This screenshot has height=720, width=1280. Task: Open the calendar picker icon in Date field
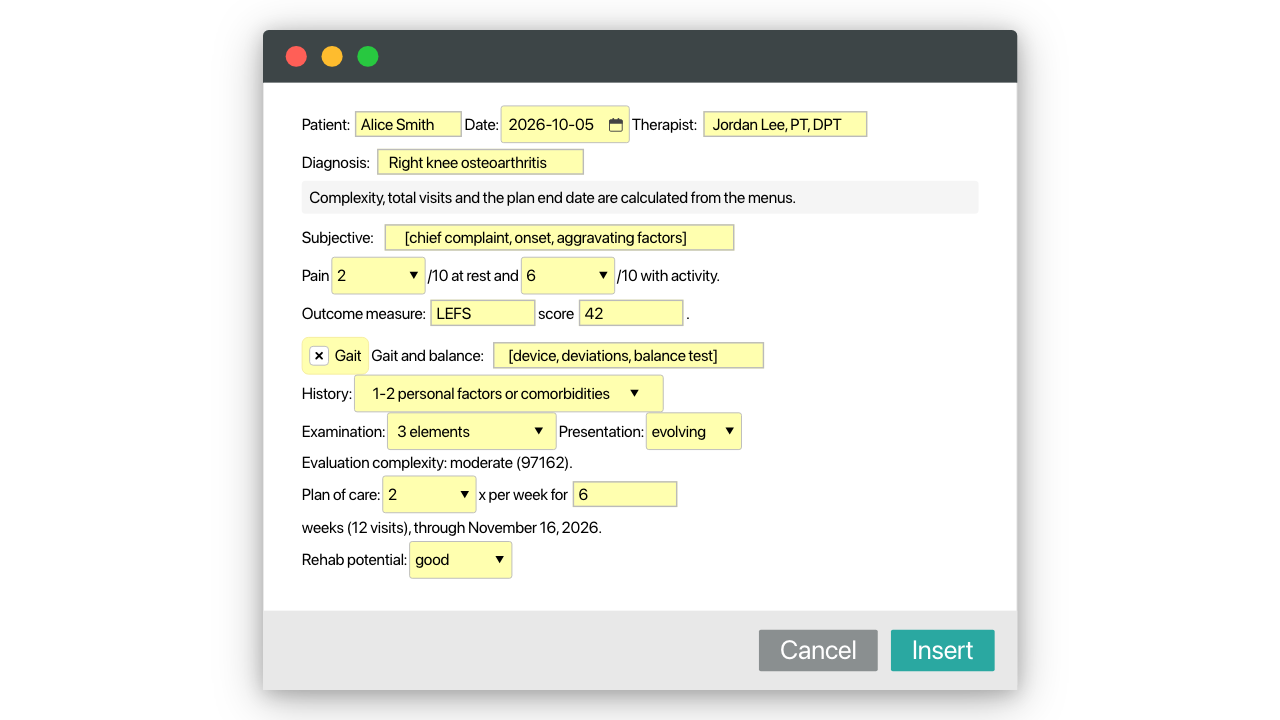point(616,125)
